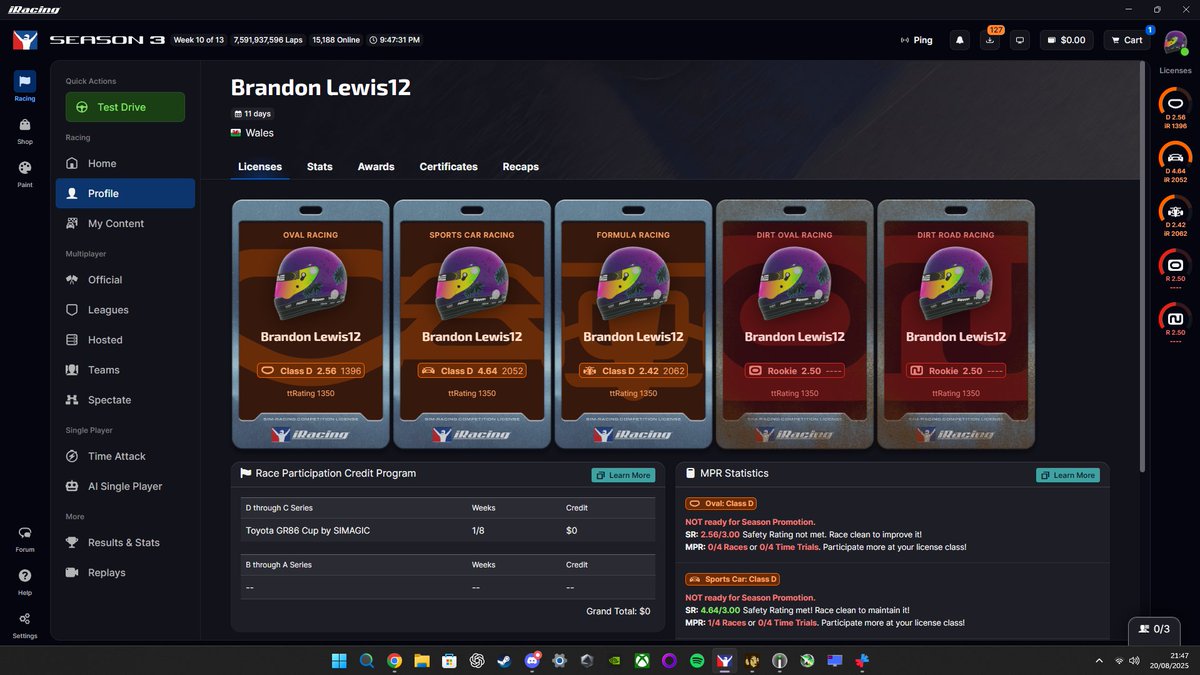Select Dirt Oval gauge, first R 2.50 in Licenses strip

coord(1176,268)
